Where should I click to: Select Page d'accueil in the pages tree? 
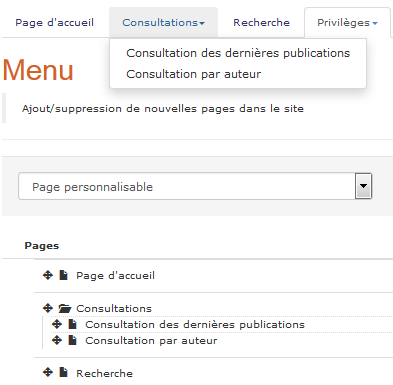[x=115, y=276]
